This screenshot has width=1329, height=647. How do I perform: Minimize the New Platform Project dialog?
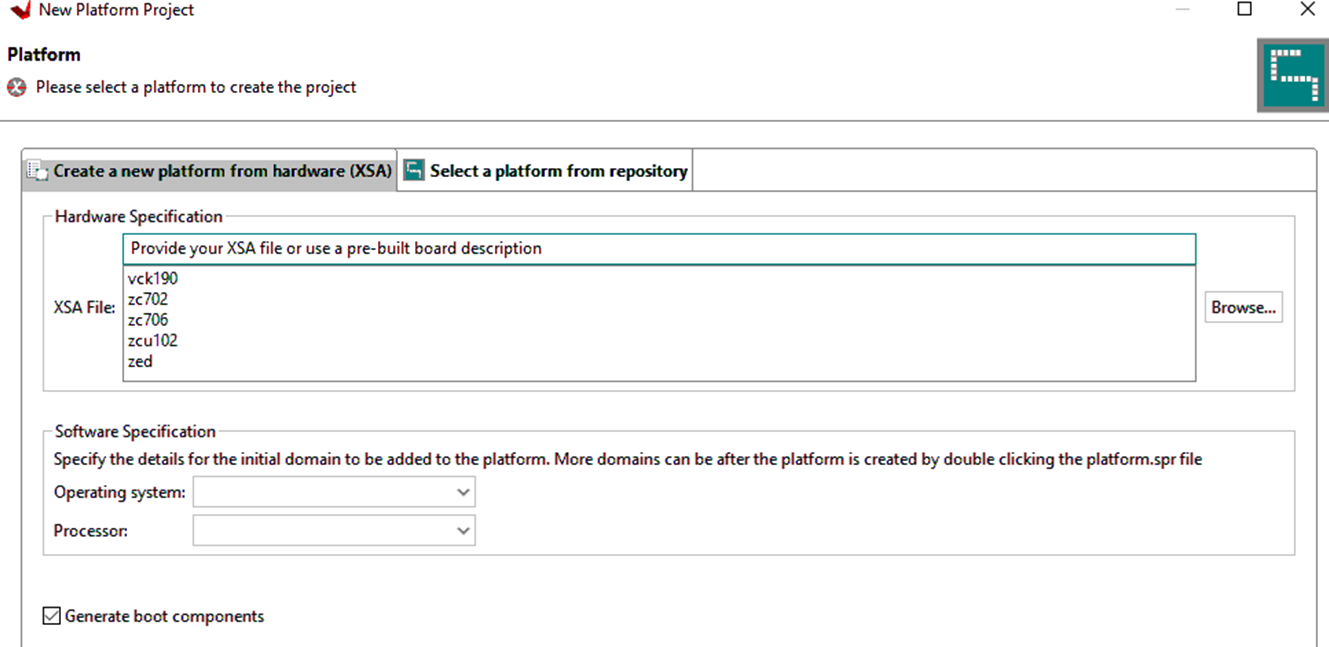(1183, 10)
